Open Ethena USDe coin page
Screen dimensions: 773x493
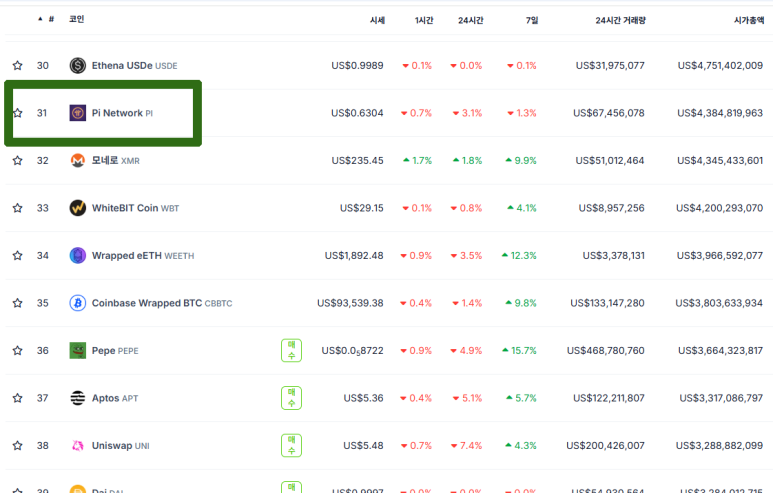pyautogui.click(x=135, y=66)
